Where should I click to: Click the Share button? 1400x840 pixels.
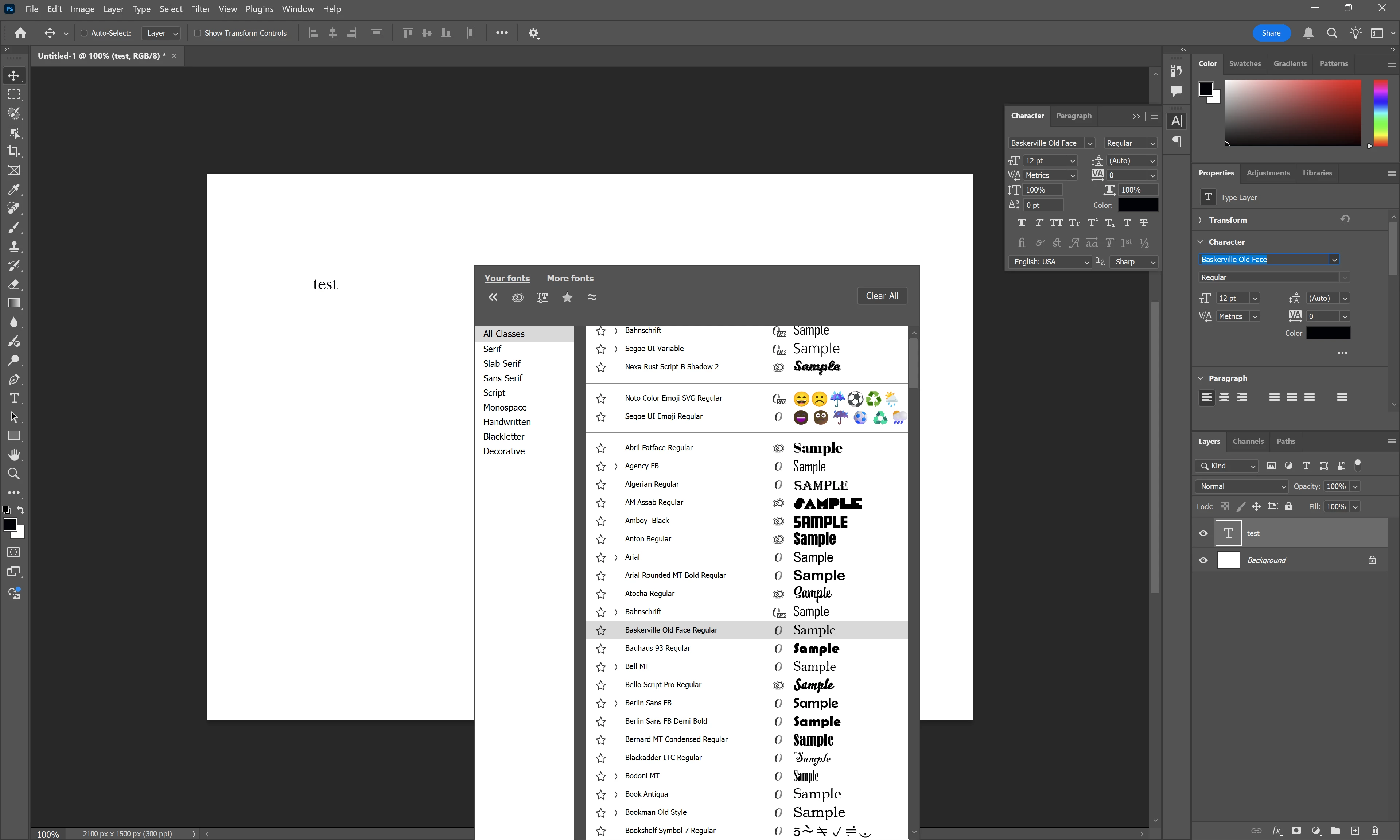click(x=1271, y=33)
